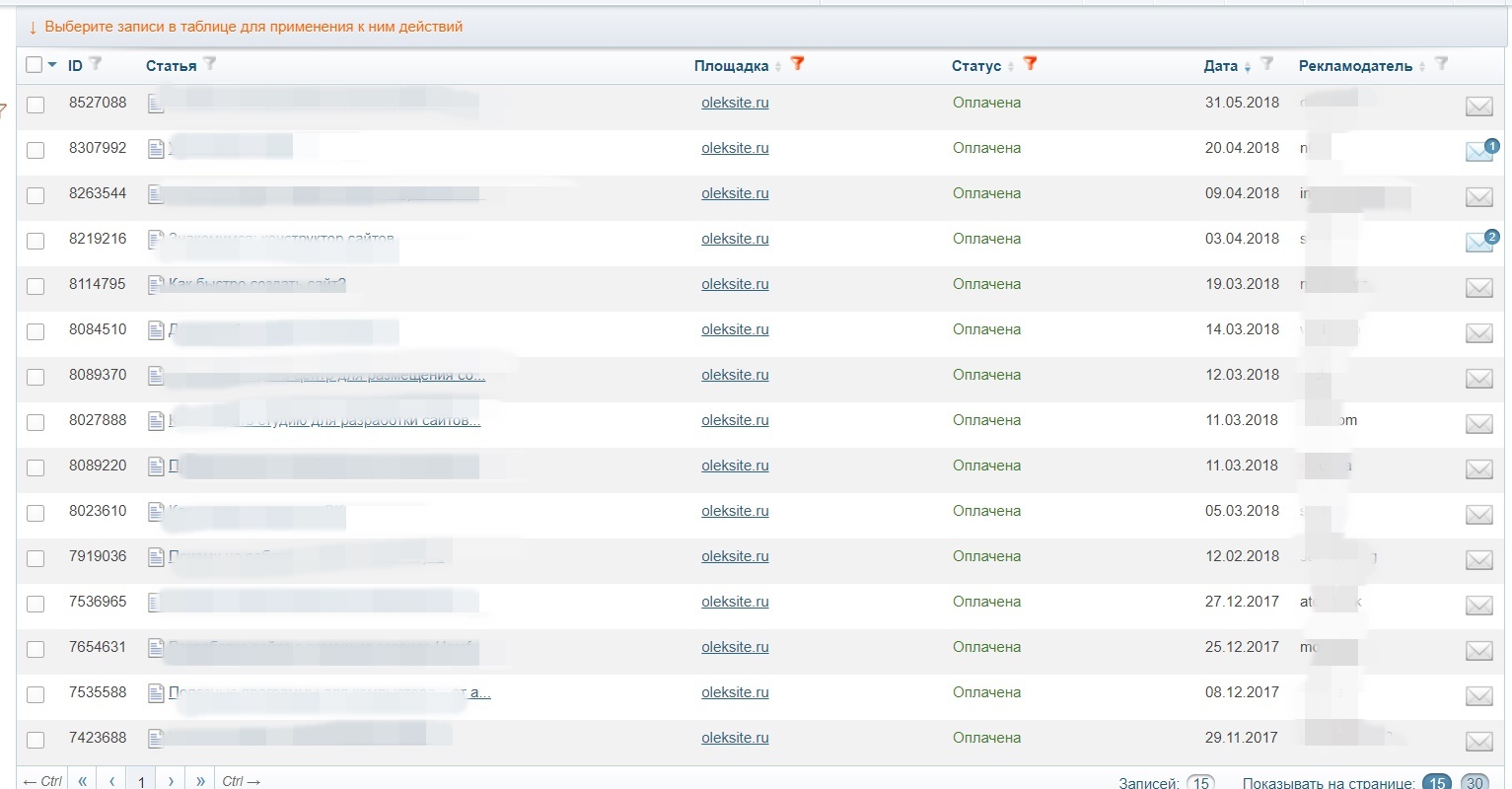
Task: Tick the checkbox for row 8089220
Action: click(x=36, y=468)
